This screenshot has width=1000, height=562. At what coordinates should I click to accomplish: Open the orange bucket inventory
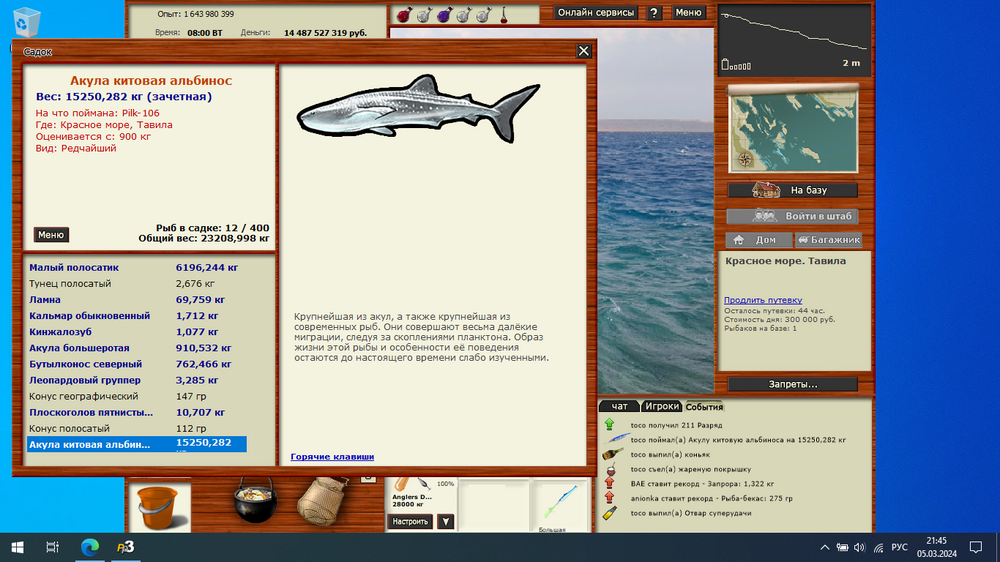[159, 507]
